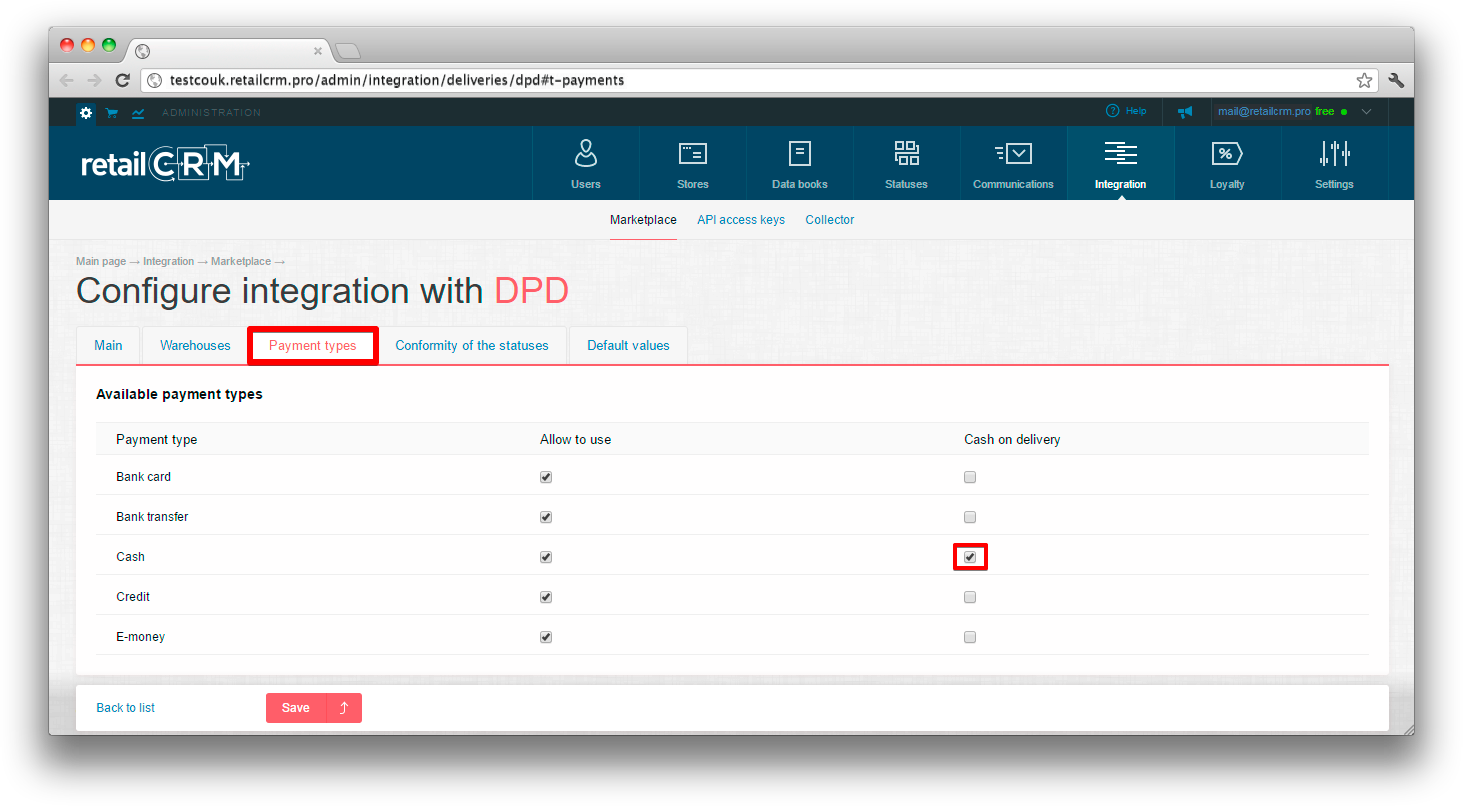Click the megaphone announcements icon
Screen dimensions: 1463x806
click(x=1185, y=112)
